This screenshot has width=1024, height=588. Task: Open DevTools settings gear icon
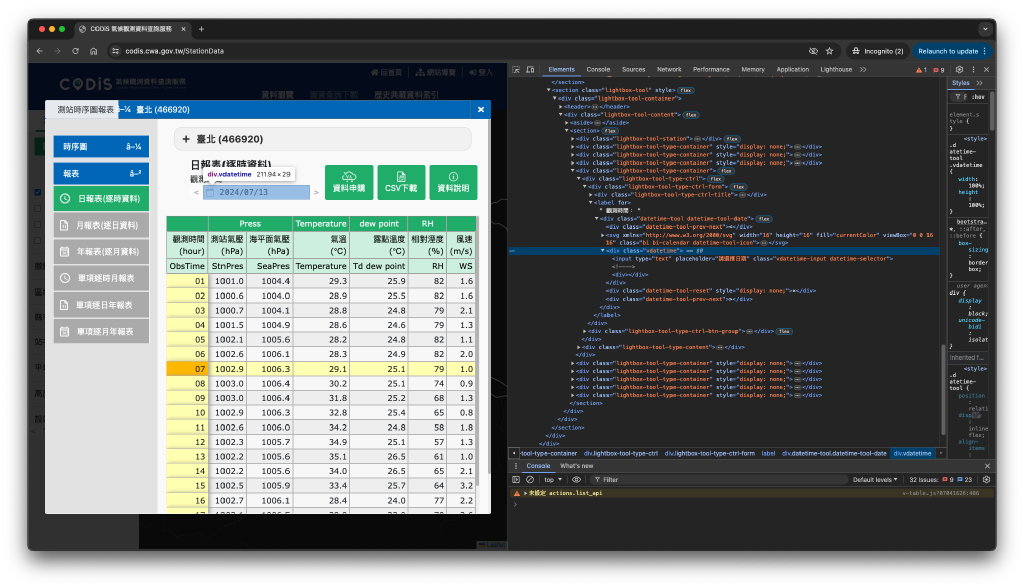(x=958, y=69)
